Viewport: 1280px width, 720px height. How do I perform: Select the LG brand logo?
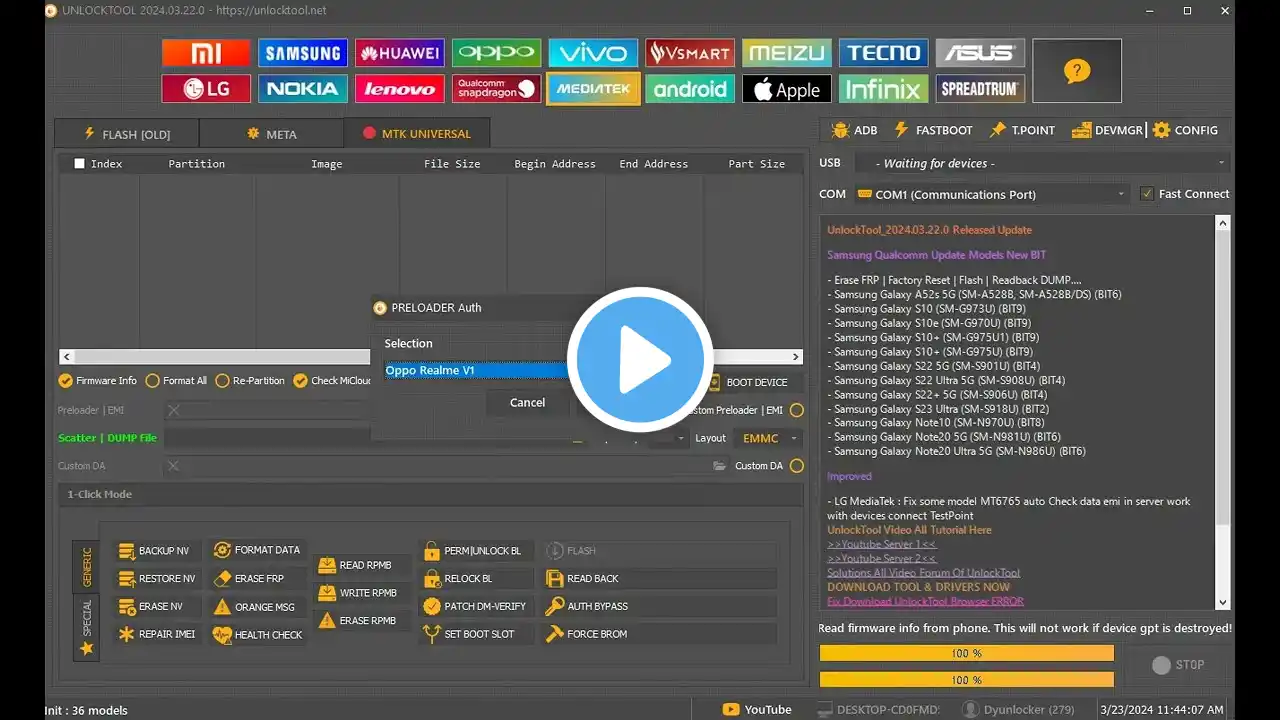click(206, 89)
